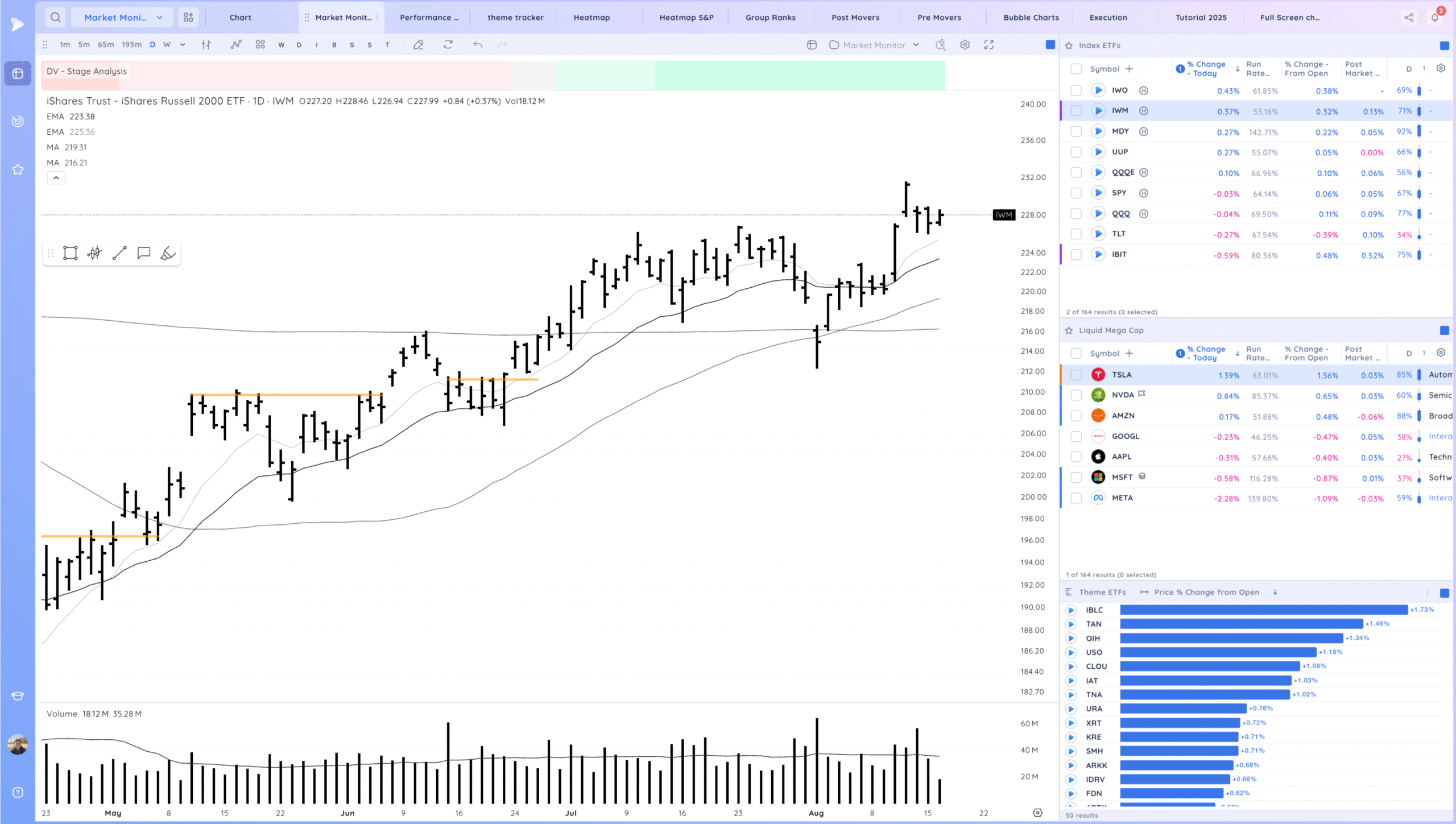Select the 65m timeframe button
Image resolution: width=1456 pixels, height=824 pixels.
[x=106, y=45]
